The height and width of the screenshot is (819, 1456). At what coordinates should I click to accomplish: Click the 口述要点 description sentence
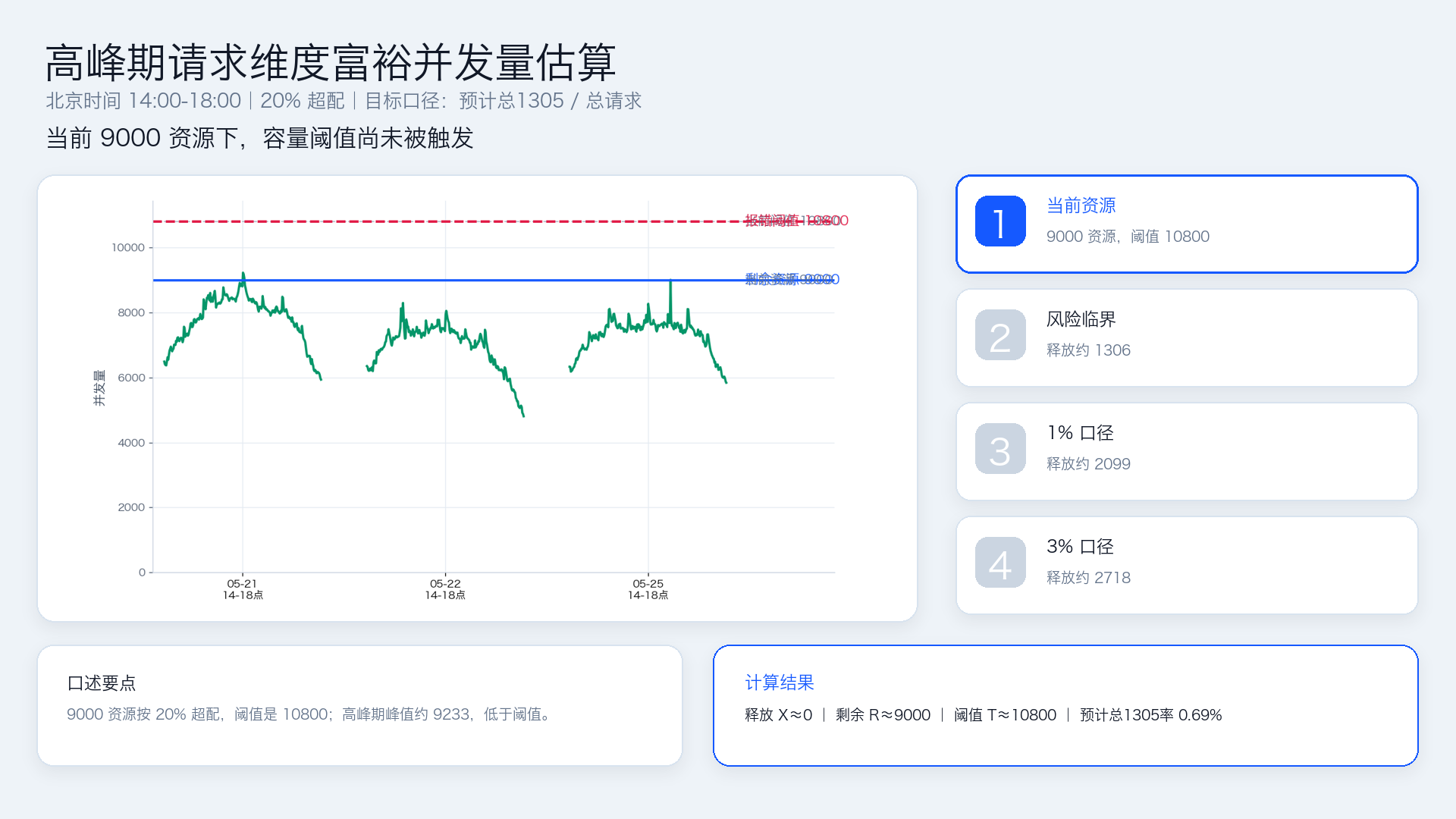click(311, 714)
